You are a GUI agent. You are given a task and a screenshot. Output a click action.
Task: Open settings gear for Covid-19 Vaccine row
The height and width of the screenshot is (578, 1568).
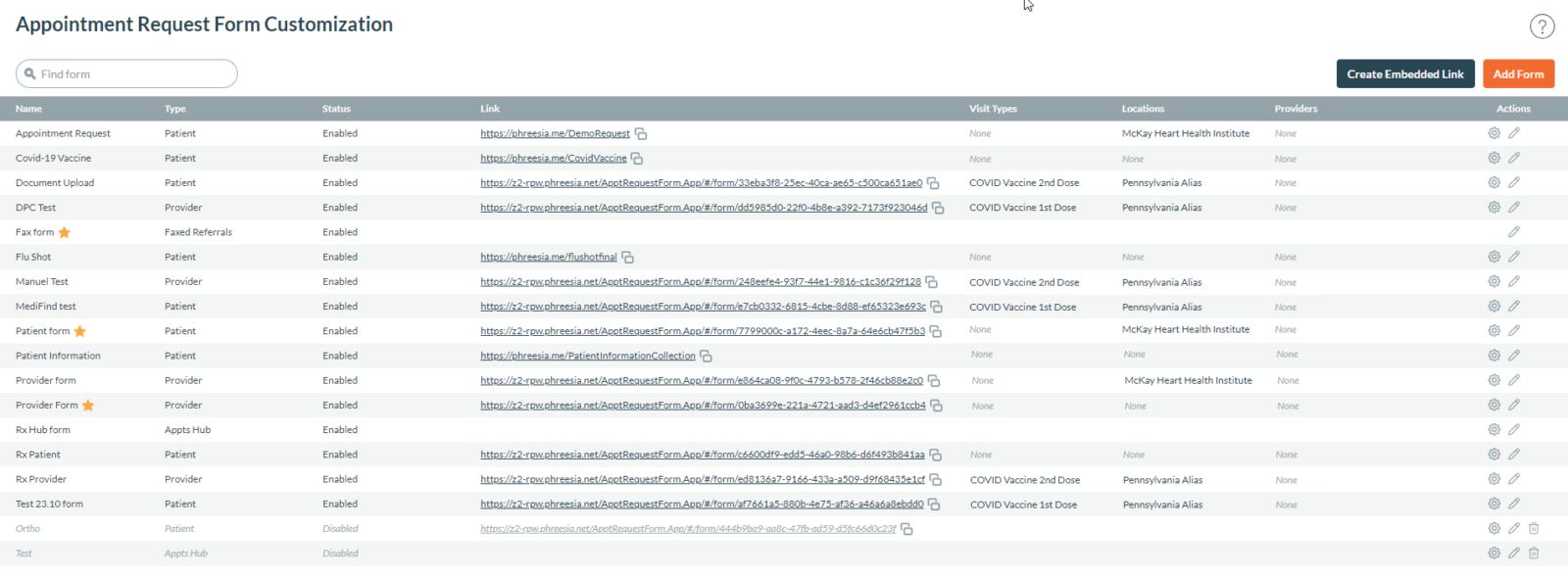[x=1494, y=158]
